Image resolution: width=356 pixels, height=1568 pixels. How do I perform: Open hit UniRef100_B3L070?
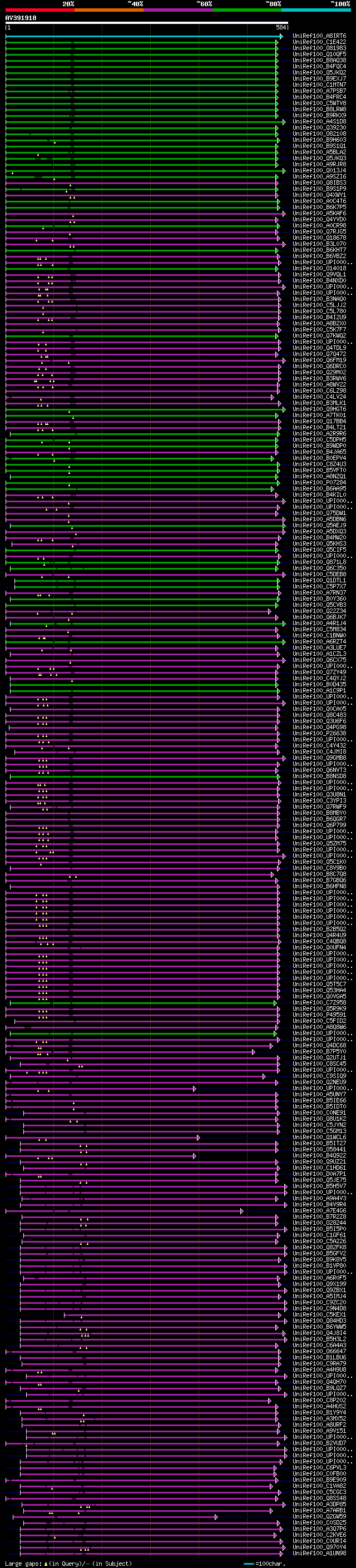point(319,244)
